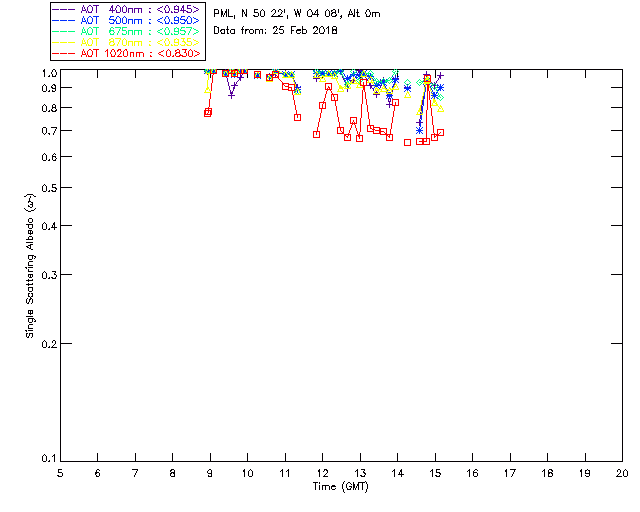
Task: Click the 0.9 y-axis tick label
Action: (49, 88)
